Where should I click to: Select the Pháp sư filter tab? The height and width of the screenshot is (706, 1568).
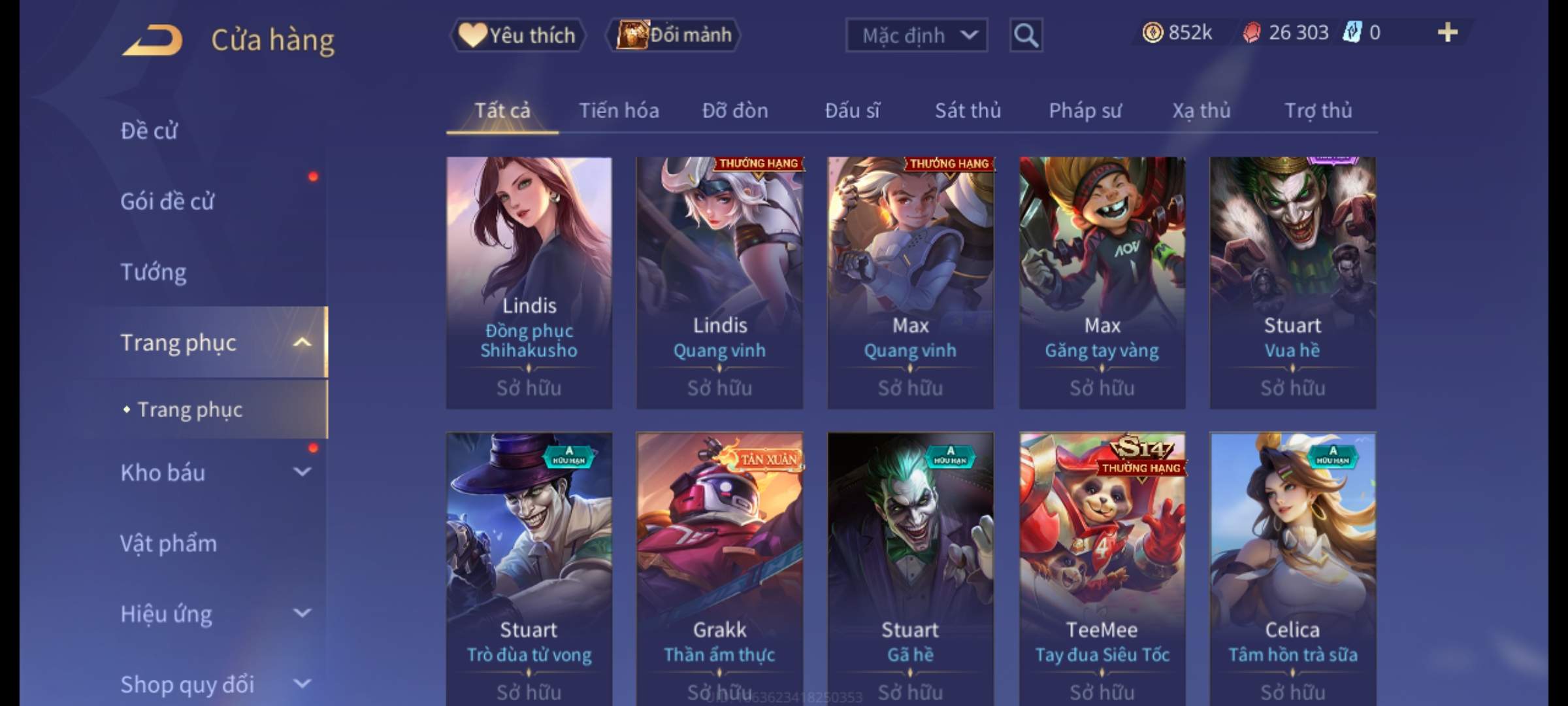click(x=1085, y=110)
